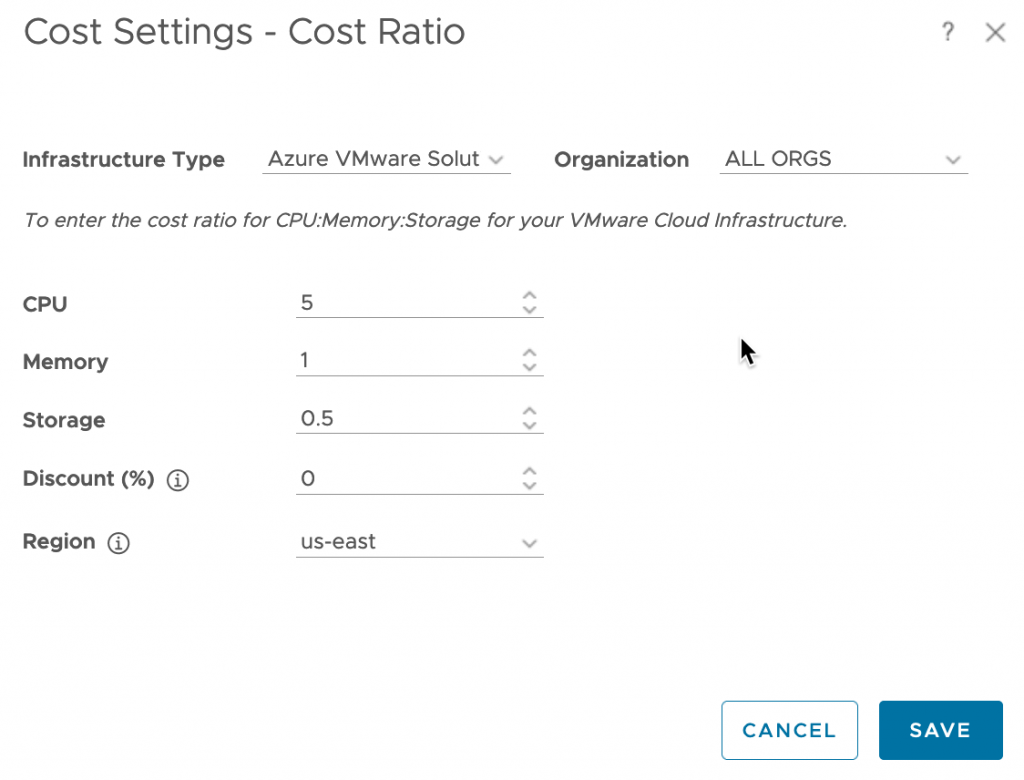The width and height of the screenshot is (1024, 780).
Task: Click the CANCEL button
Action: 789,730
